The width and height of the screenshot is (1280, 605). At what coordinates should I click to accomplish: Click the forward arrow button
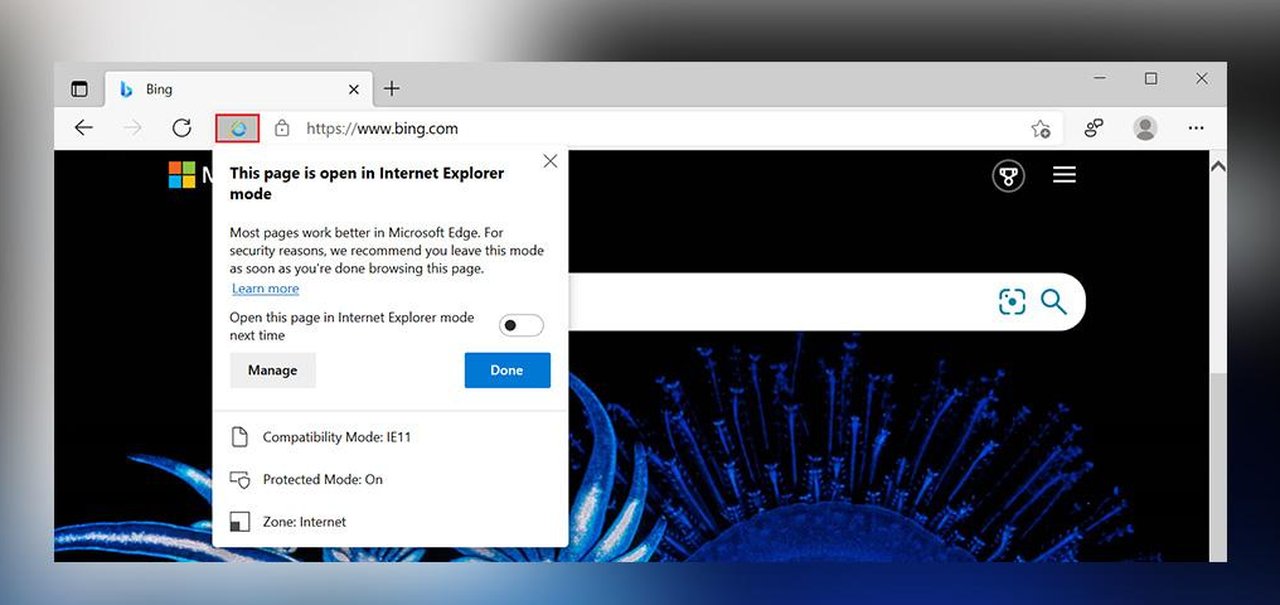(x=132, y=128)
